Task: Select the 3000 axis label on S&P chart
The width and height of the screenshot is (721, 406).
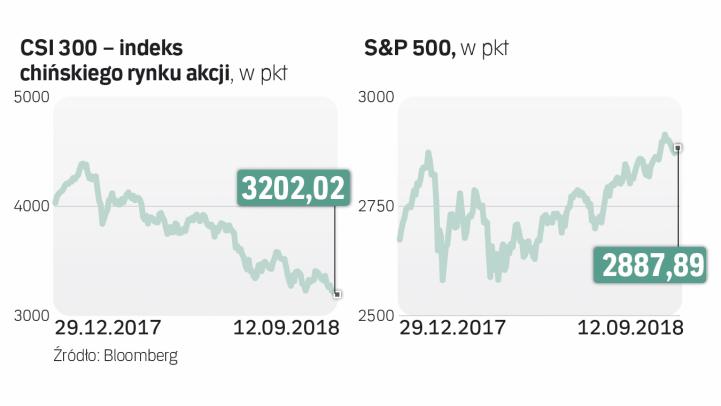Action: [375, 97]
